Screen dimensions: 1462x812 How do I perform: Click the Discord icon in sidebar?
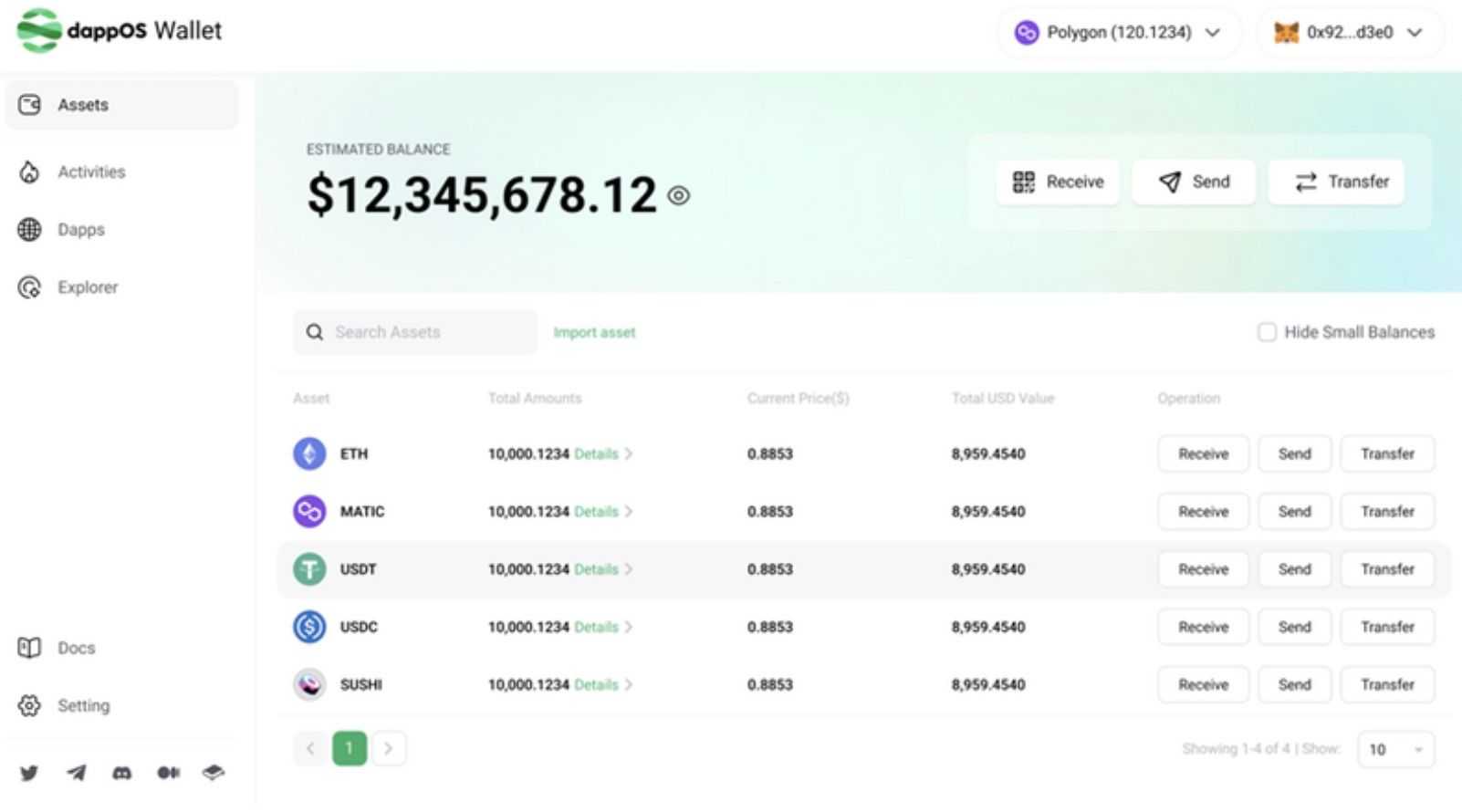121,773
